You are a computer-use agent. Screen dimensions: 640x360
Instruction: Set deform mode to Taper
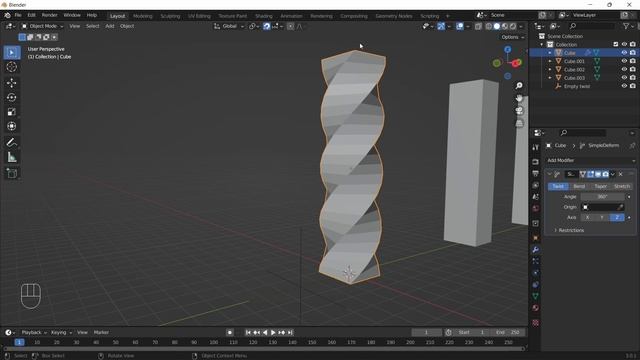tap(600, 187)
